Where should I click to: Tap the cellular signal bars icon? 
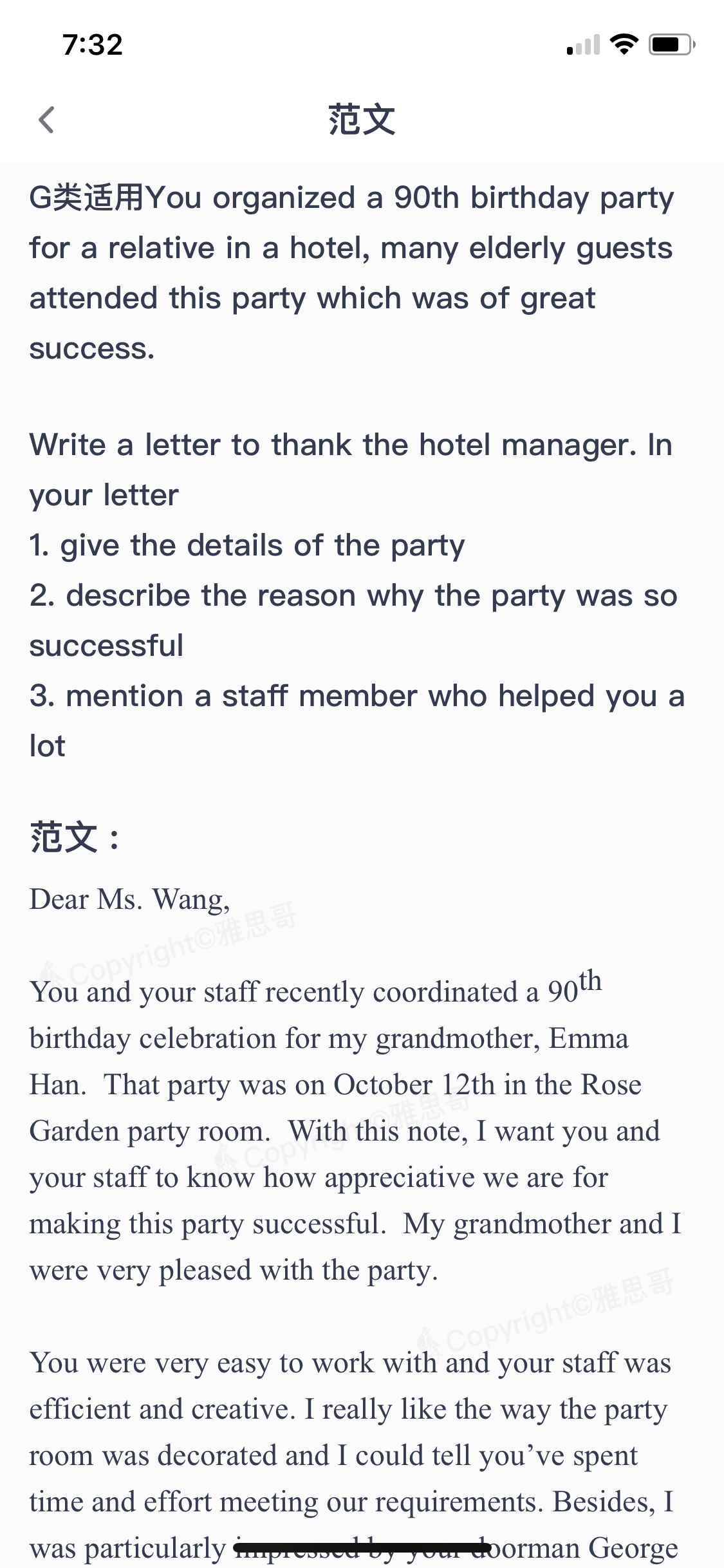[583, 44]
